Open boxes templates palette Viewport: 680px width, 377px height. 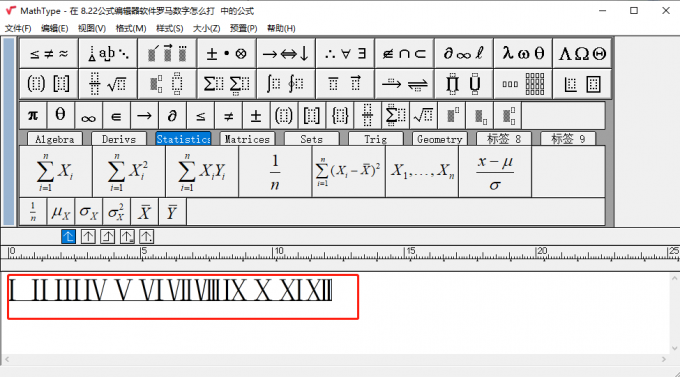point(582,83)
